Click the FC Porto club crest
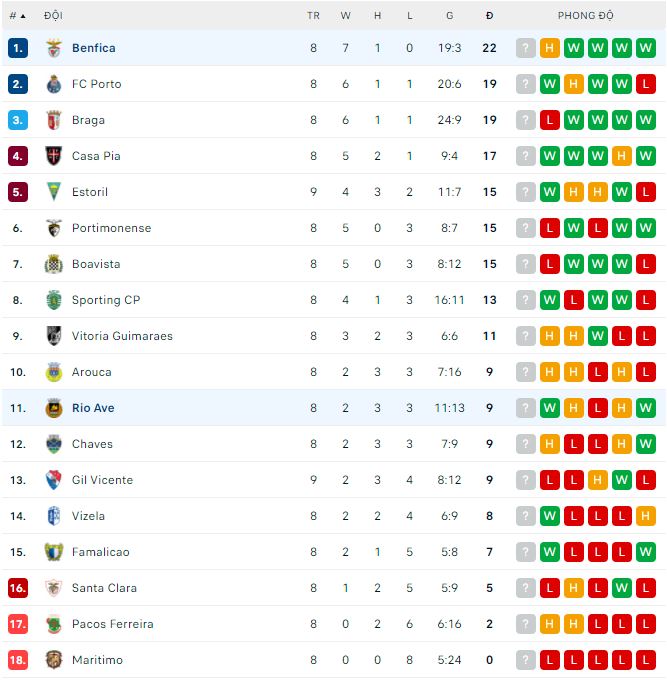Viewport: 667px width, 681px height. [54, 84]
